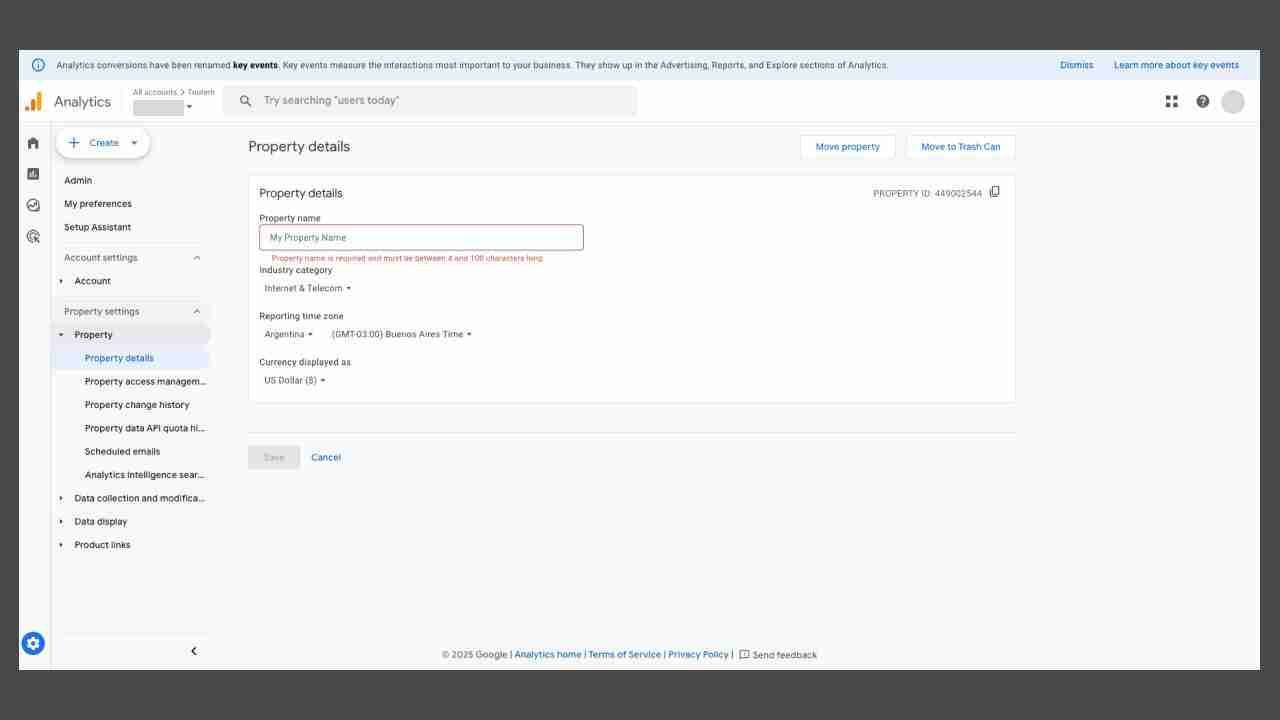Screen dimensions: 1280x720
Task: Dismiss the key events notification banner
Action: tap(1076, 65)
